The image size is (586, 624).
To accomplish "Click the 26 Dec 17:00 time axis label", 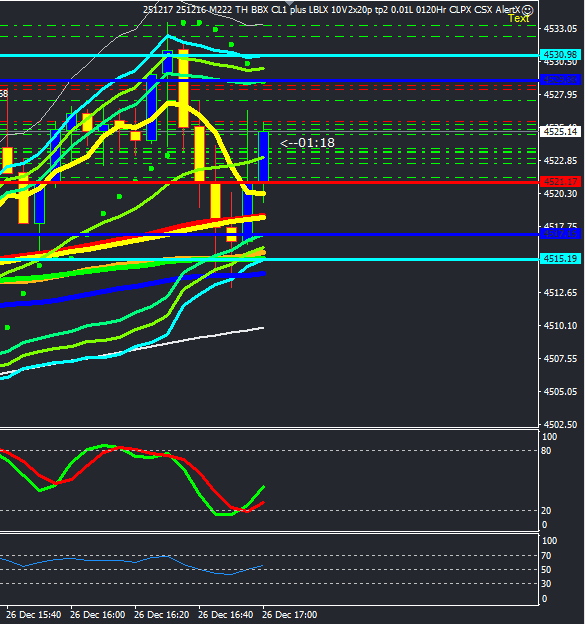I will point(289,614).
